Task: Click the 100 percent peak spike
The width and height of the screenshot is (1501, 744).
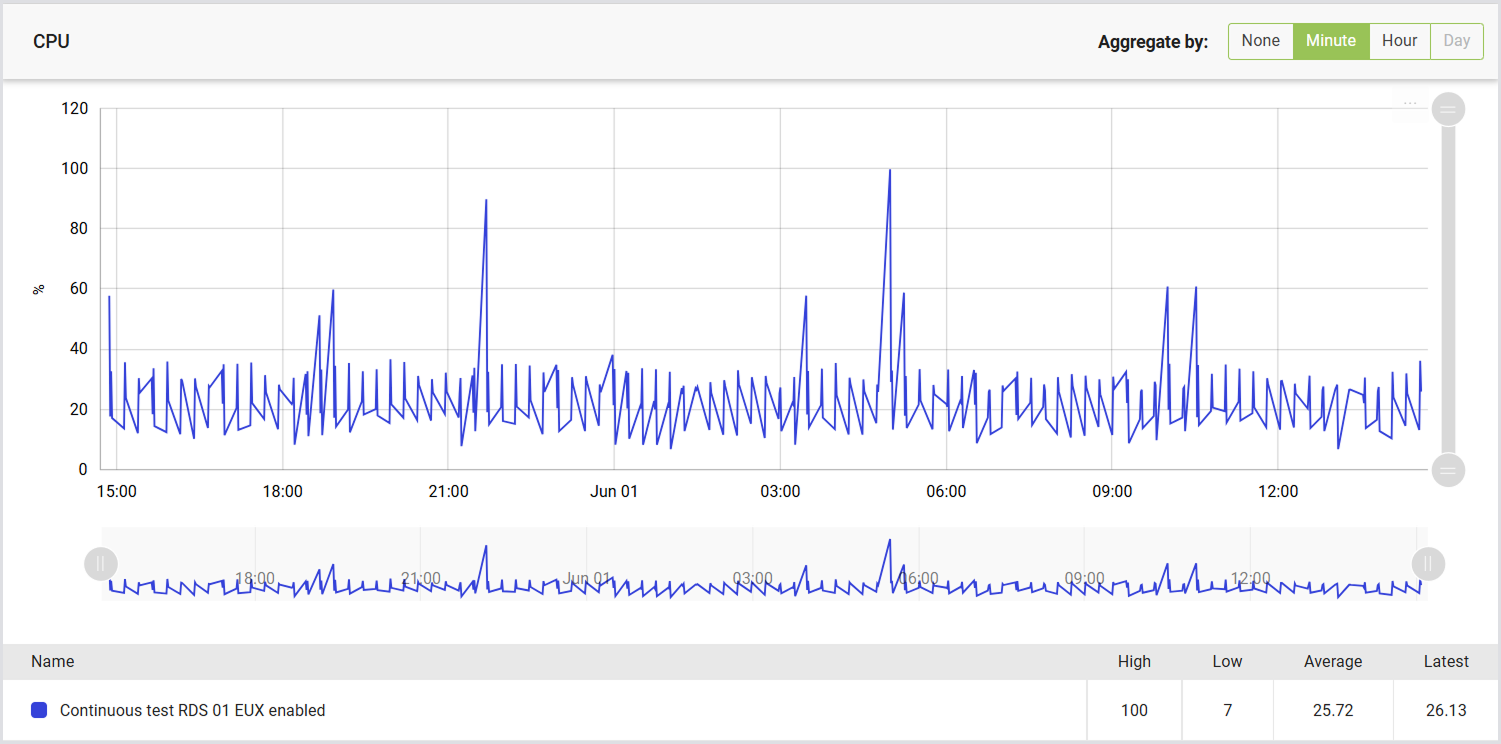Action: tap(889, 170)
